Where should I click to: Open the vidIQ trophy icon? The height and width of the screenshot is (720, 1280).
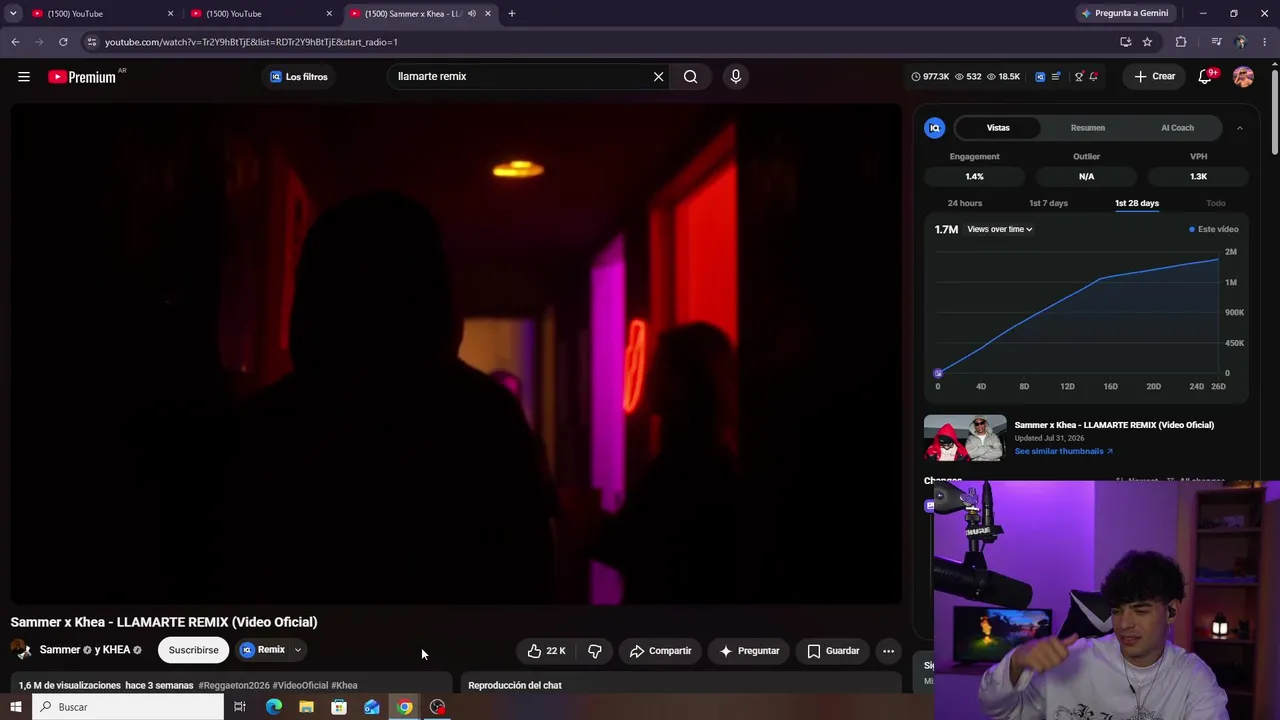[1078, 76]
